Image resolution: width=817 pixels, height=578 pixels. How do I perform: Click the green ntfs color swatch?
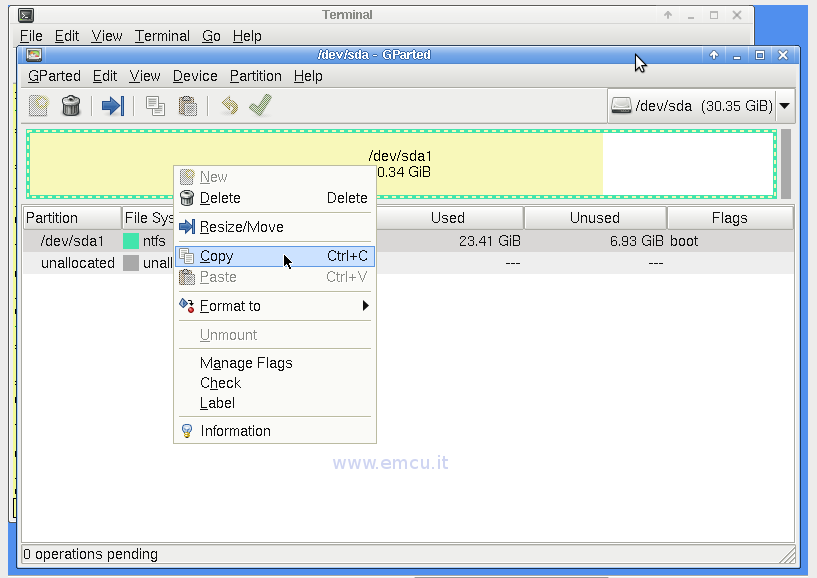pyautogui.click(x=131, y=241)
